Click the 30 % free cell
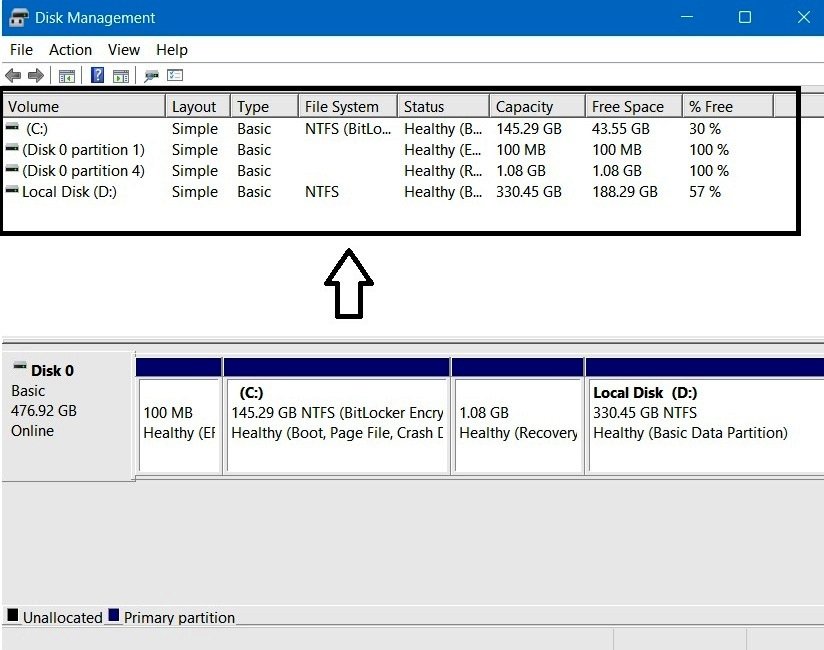This screenshot has width=824, height=650. coord(705,129)
